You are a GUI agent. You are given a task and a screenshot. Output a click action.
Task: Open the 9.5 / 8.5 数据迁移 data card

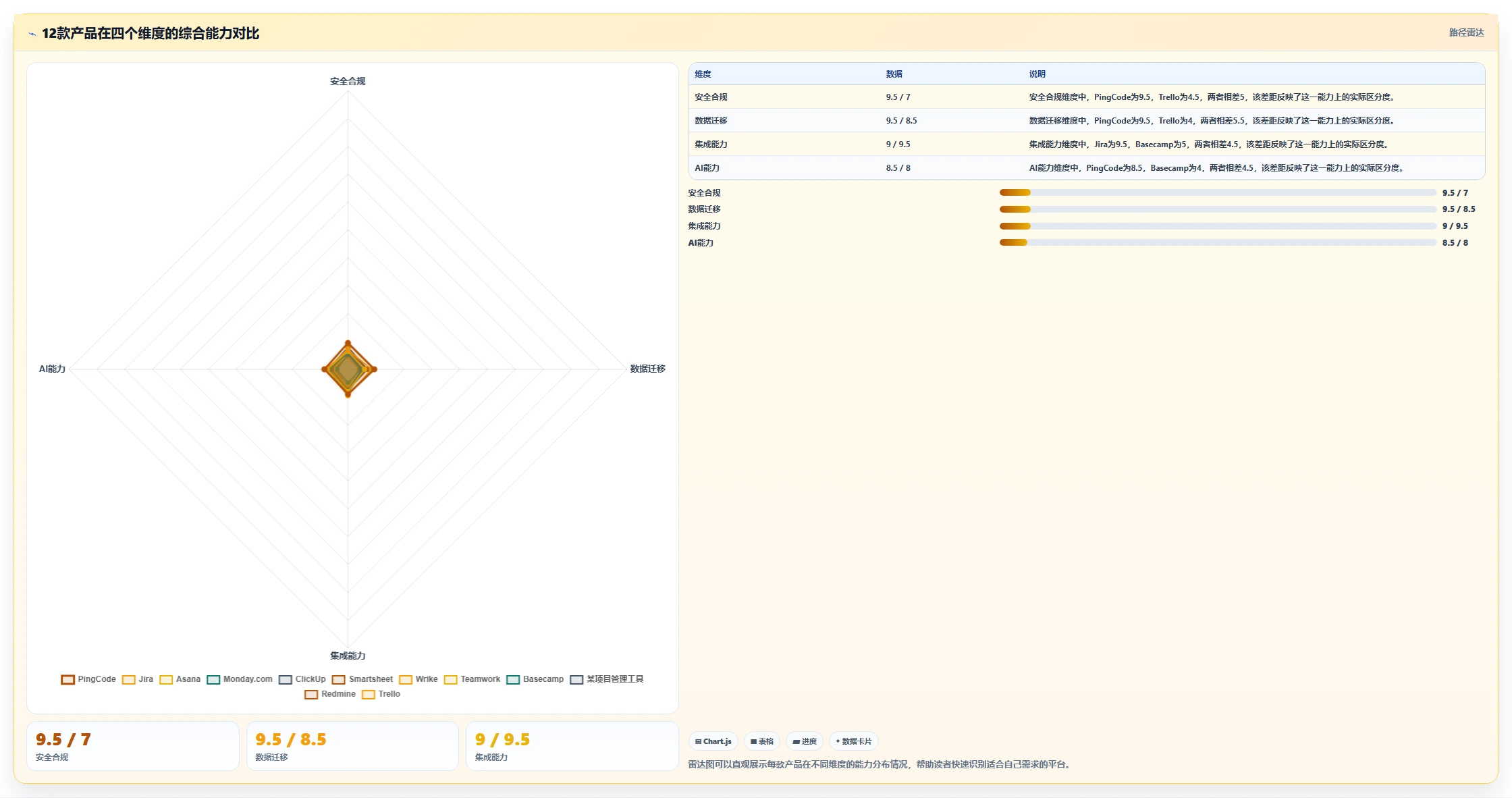[x=352, y=746]
